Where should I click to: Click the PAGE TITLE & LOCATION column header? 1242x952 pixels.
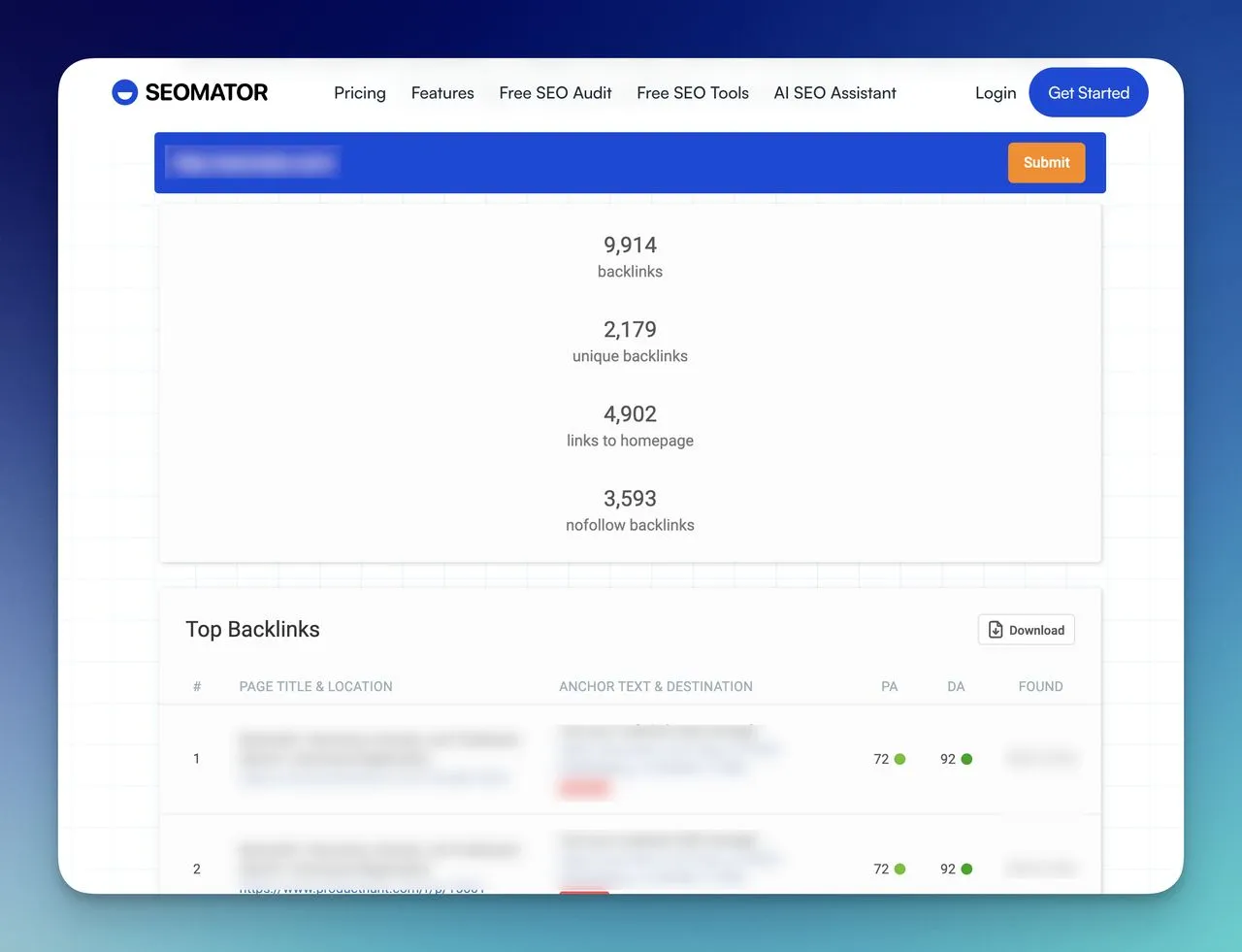point(315,686)
